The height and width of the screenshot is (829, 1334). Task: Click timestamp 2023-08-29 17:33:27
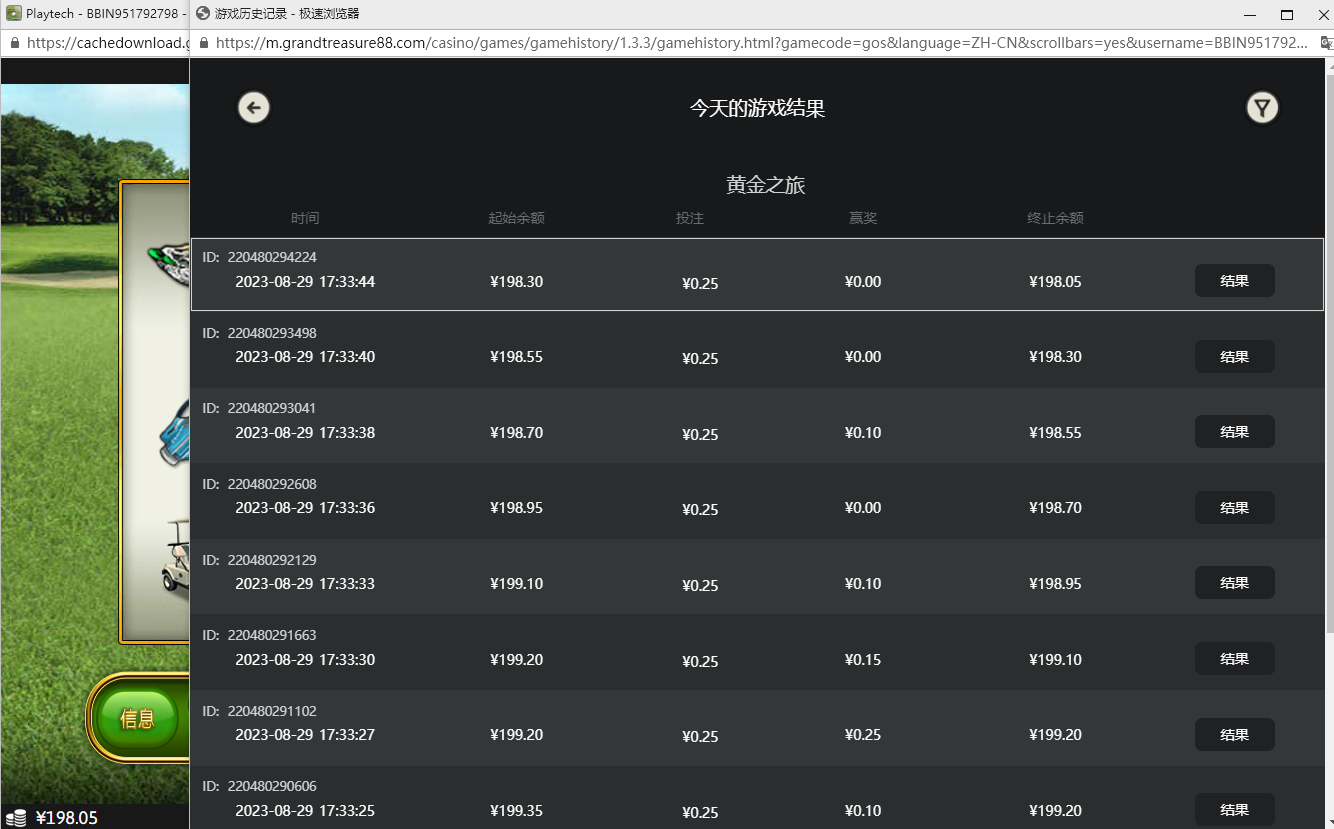305,735
